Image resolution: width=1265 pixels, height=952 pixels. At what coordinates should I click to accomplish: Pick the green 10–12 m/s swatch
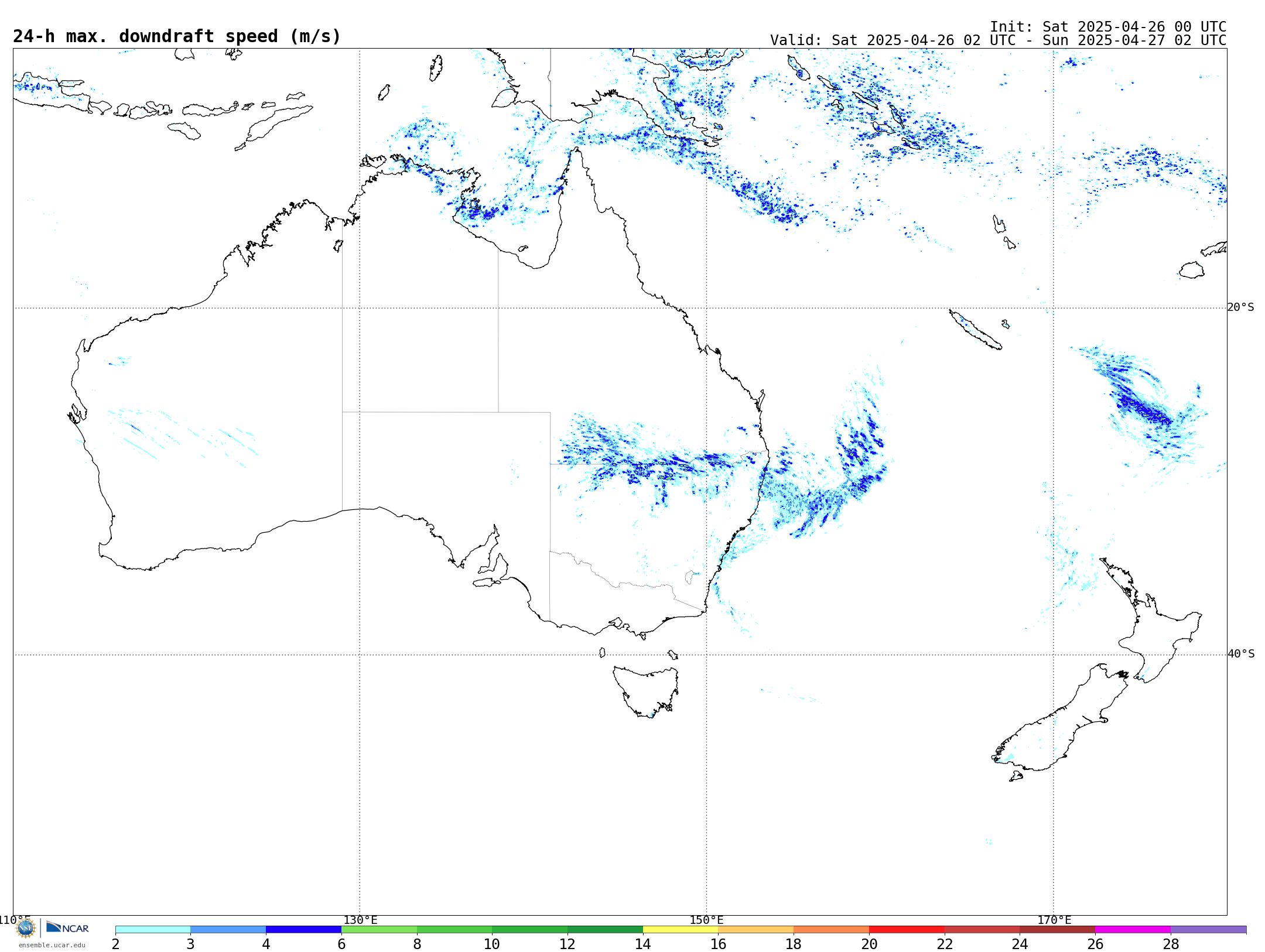click(x=530, y=930)
